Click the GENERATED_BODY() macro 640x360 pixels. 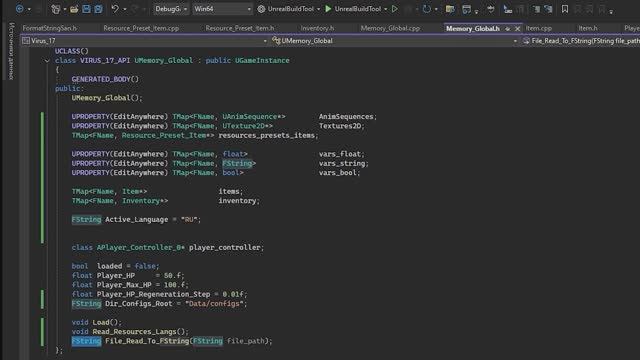[105, 79]
